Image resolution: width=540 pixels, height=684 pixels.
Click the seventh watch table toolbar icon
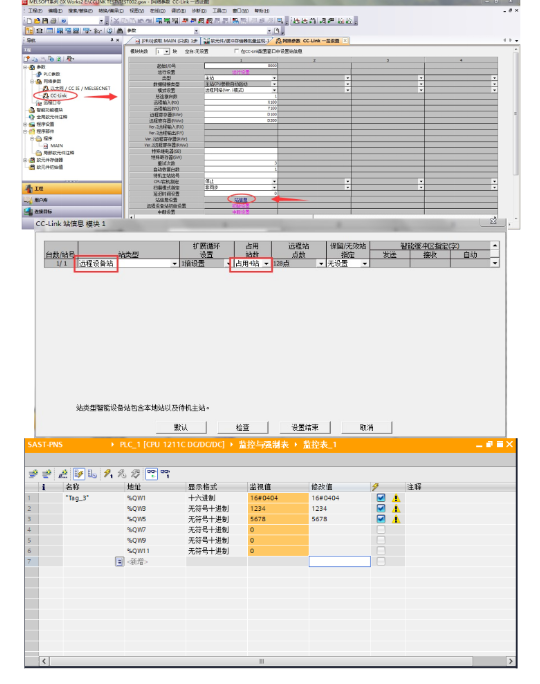tap(122, 474)
